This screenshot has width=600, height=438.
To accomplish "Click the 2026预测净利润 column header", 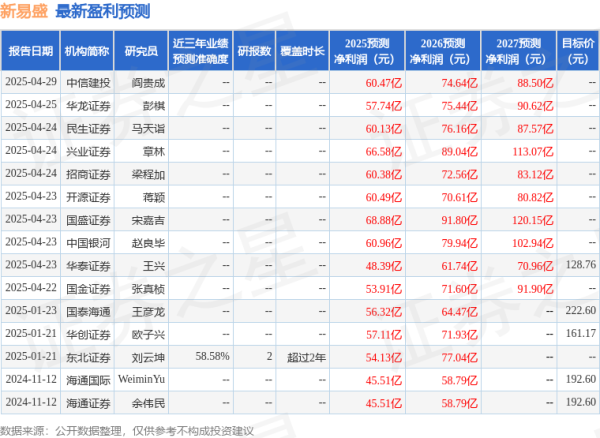I will click(443, 51).
